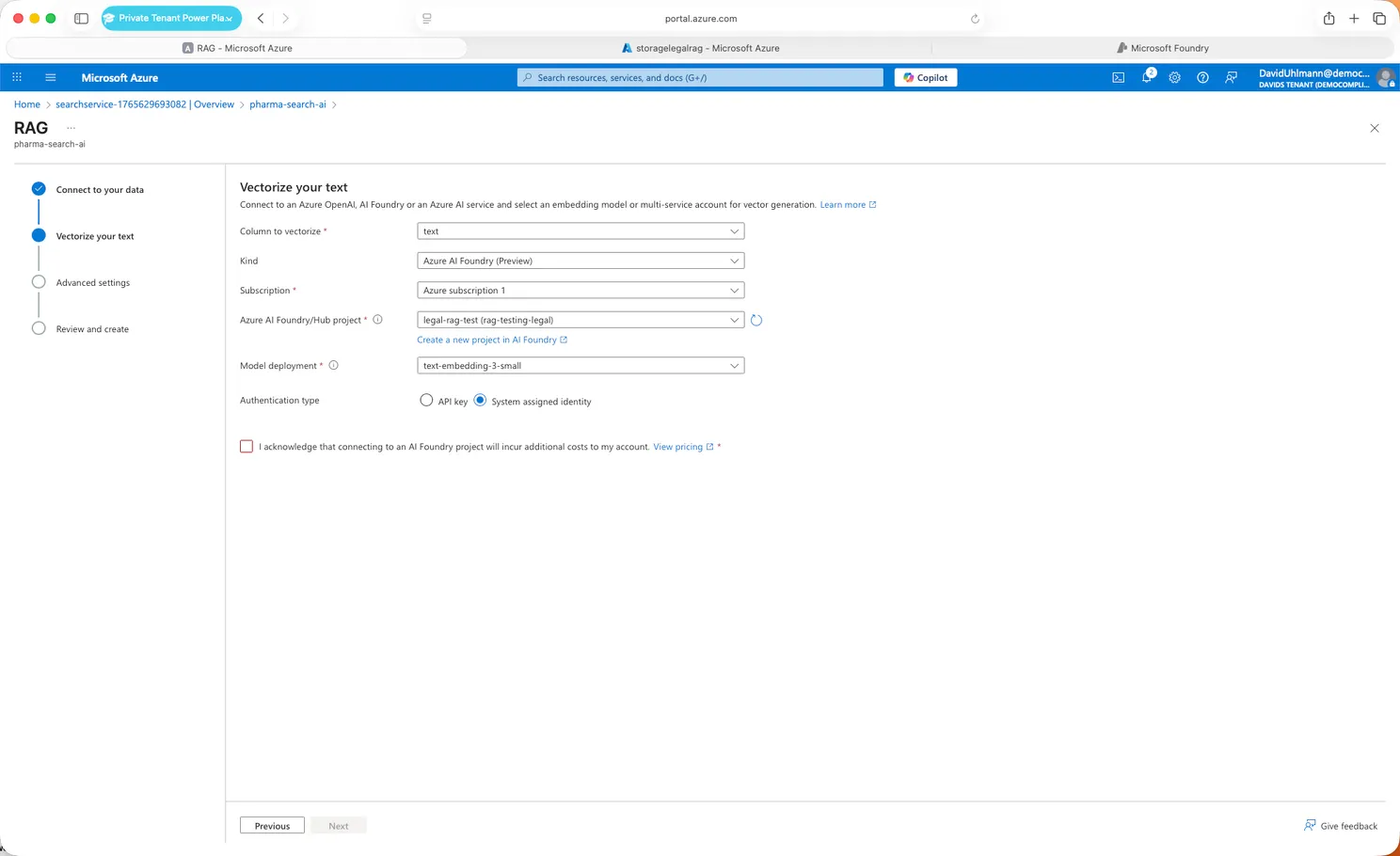This screenshot has height=856, width=1400.
Task: Open a new Safari tab
Action: tap(1354, 18)
